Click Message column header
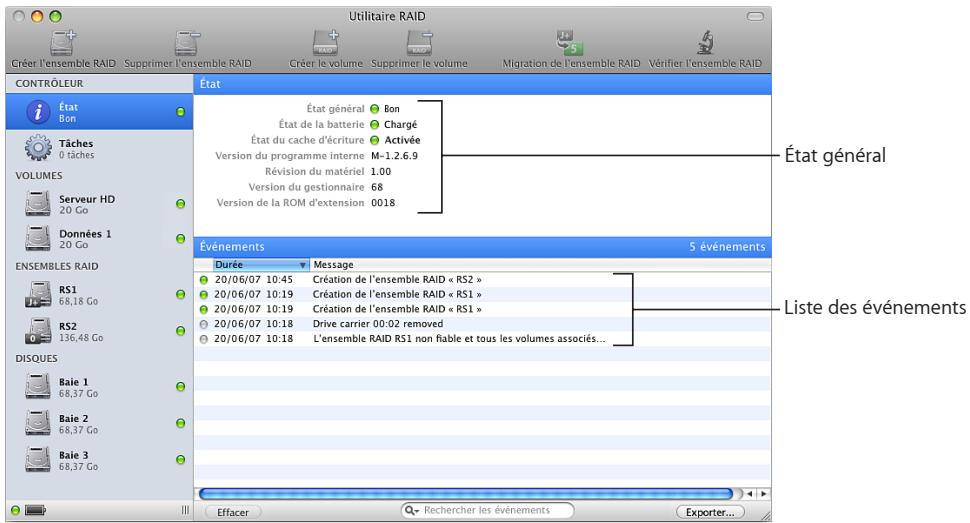 coord(333,265)
